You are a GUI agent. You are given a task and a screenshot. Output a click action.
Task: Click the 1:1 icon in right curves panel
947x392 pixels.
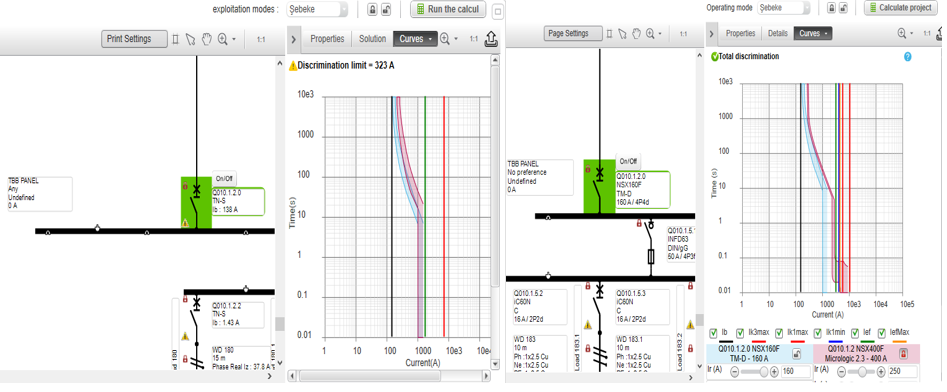tap(926, 34)
